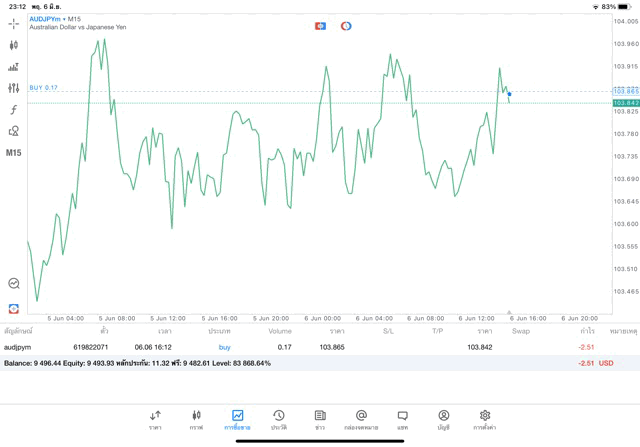
Task: Open the AUDJPYm symbol title
Action: pyautogui.click(x=48, y=19)
